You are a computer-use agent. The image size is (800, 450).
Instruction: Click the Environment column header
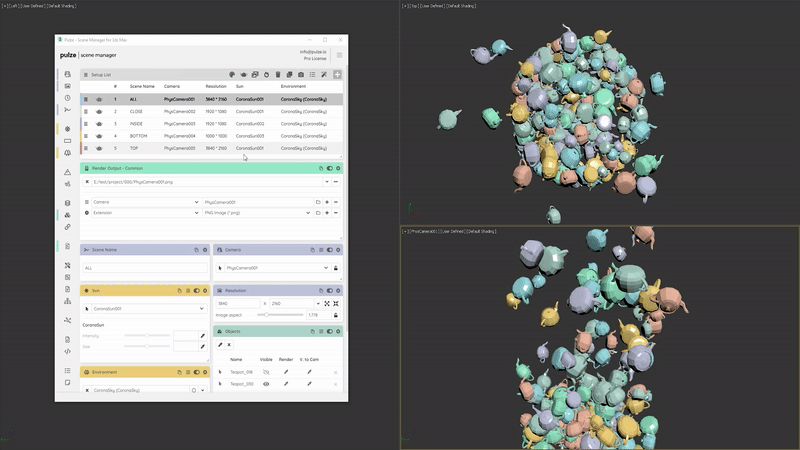tap(293, 86)
